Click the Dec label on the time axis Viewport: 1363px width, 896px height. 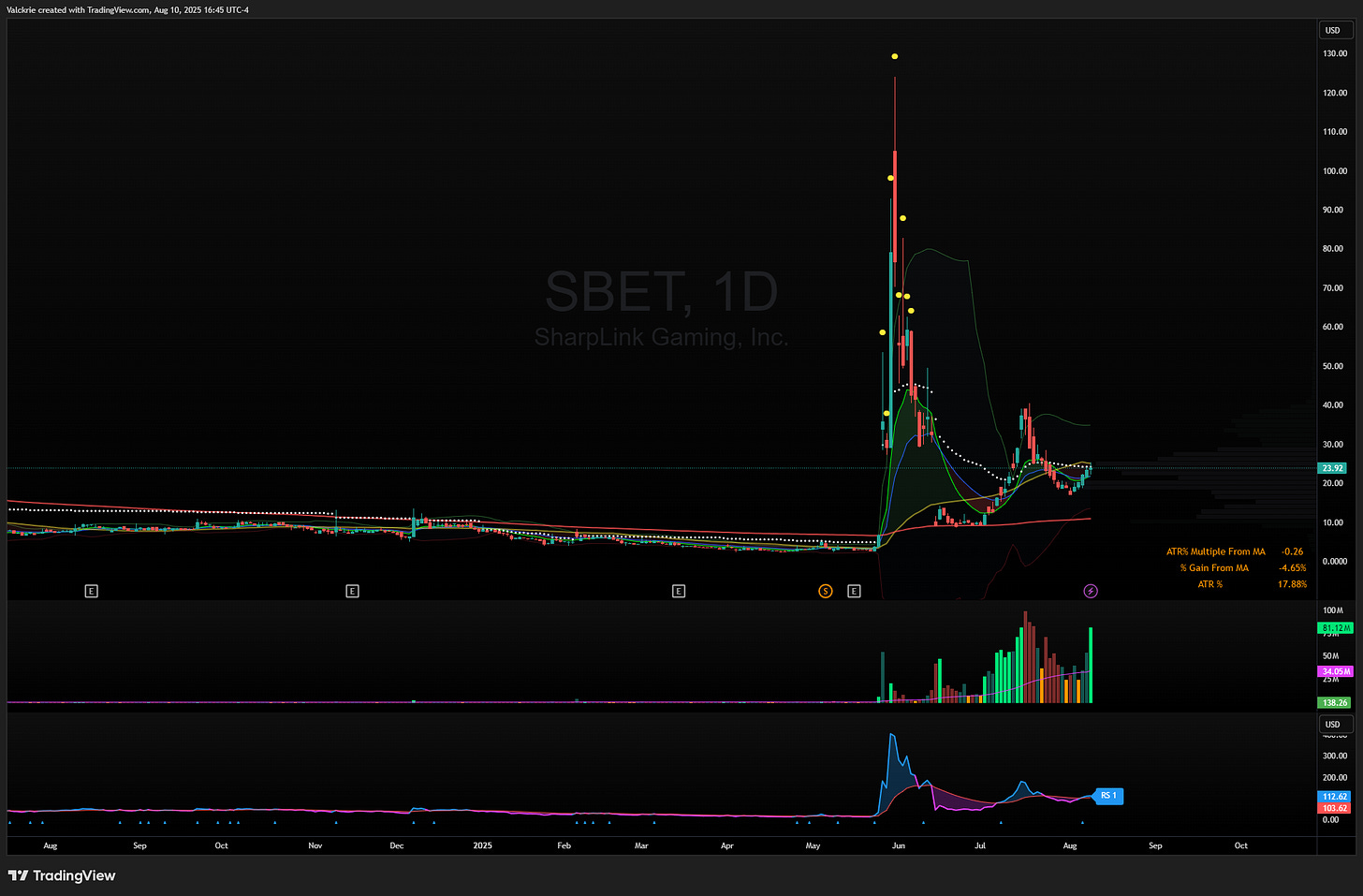tap(397, 845)
